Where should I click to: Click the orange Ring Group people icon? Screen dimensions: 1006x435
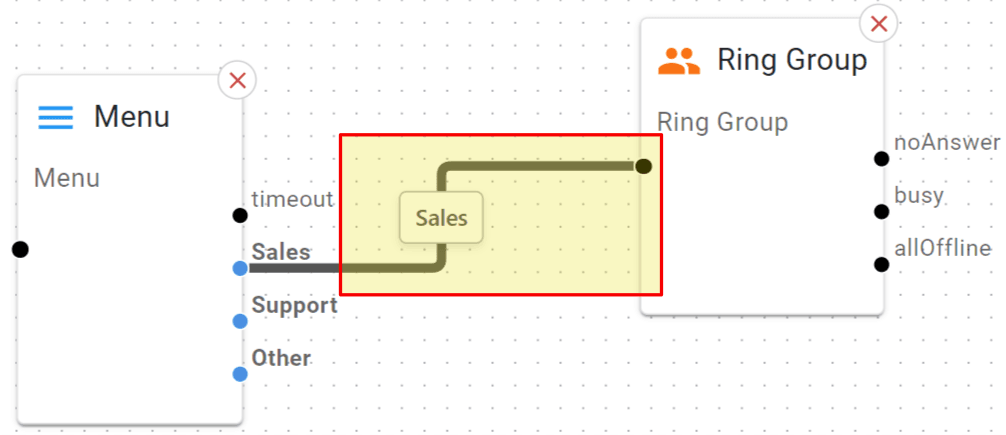coord(680,61)
